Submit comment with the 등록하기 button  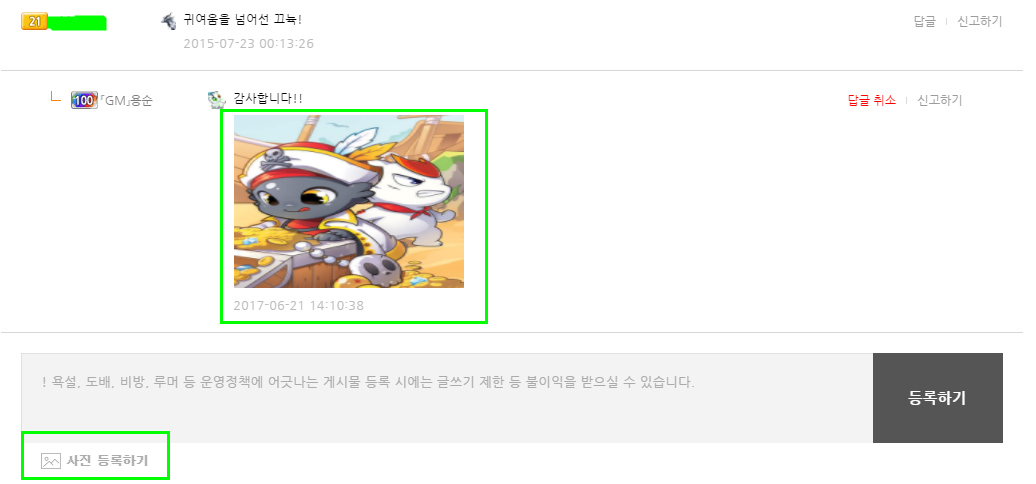tap(938, 398)
